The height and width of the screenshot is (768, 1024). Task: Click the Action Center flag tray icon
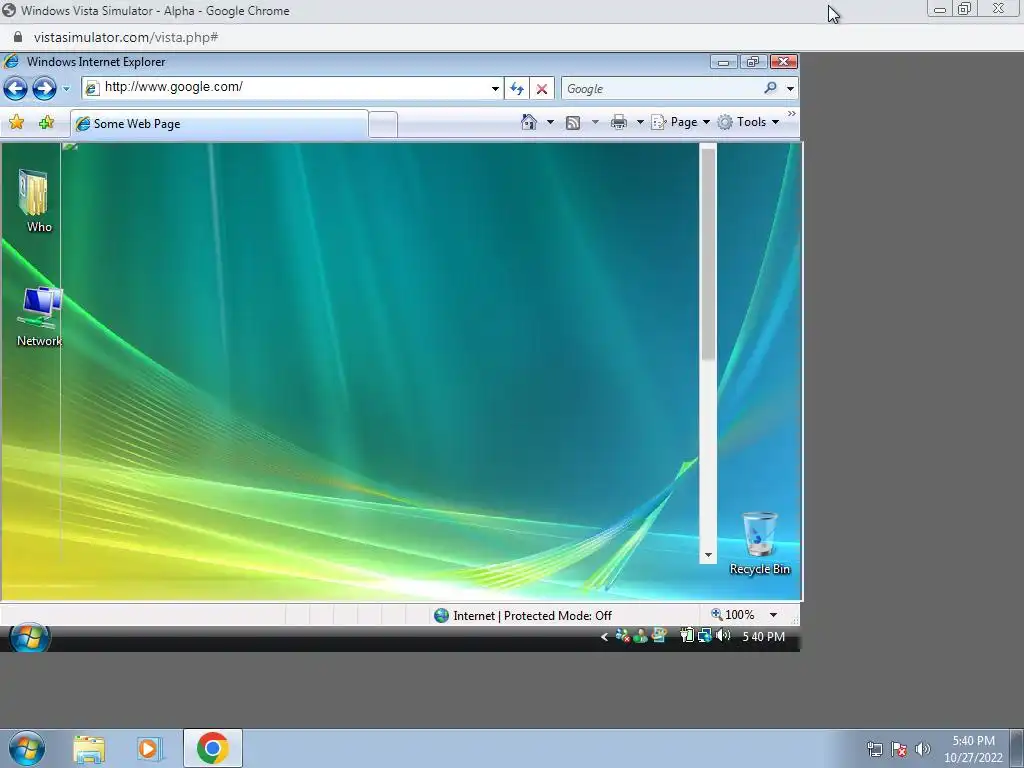[899, 750]
